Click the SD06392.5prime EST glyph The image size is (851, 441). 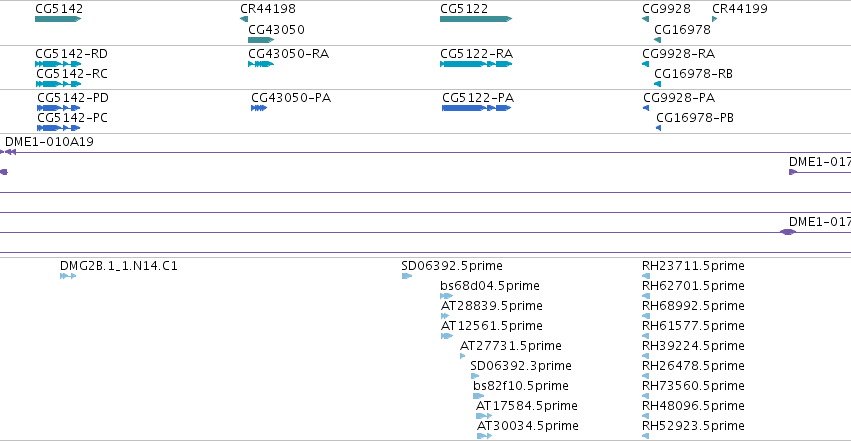(407, 276)
